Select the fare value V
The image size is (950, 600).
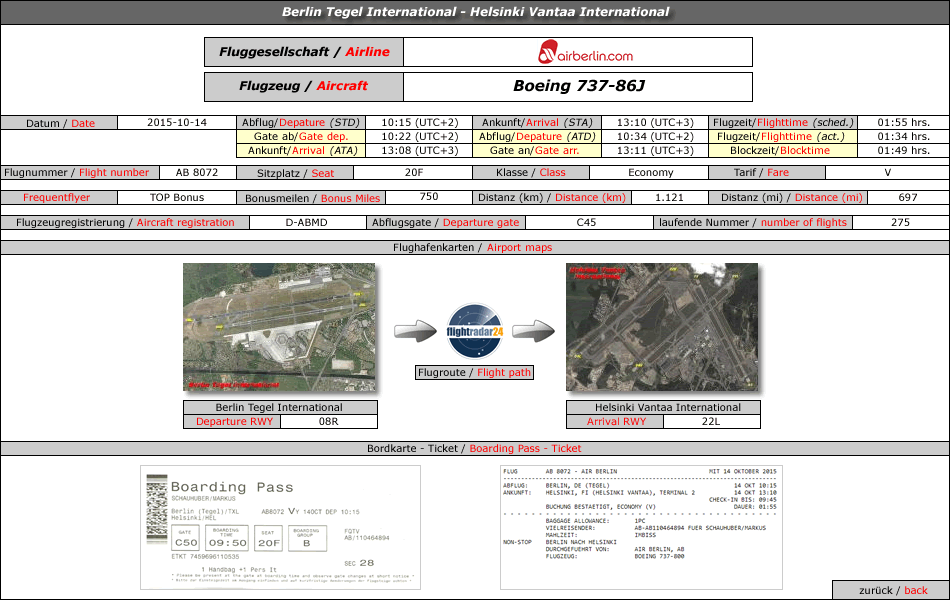tap(888, 172)
